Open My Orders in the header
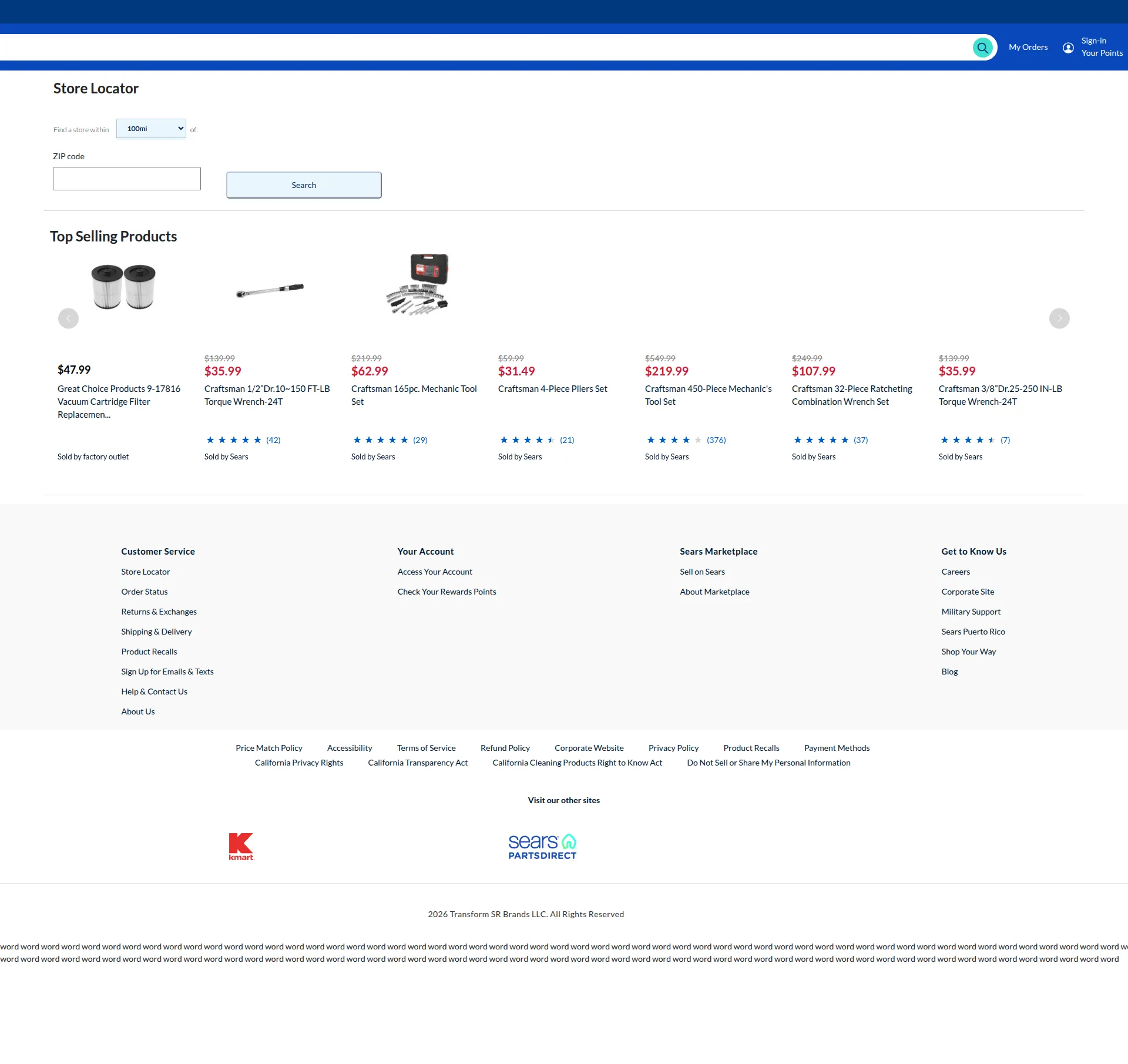Screen dimensions: 1128x1064 1028,48
